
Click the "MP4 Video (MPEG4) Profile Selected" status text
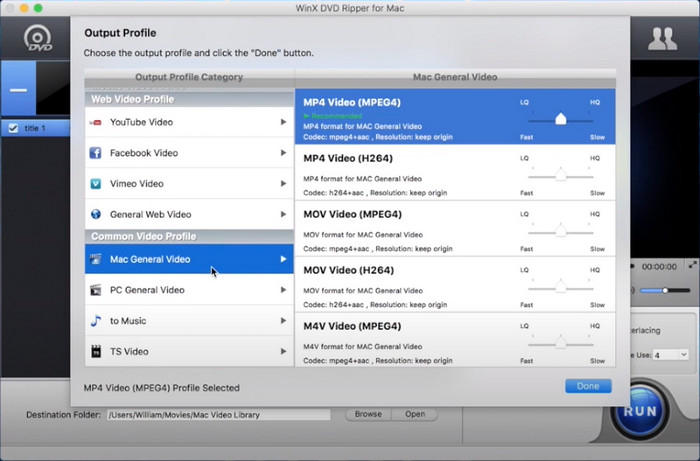click(x=162, y=388)
